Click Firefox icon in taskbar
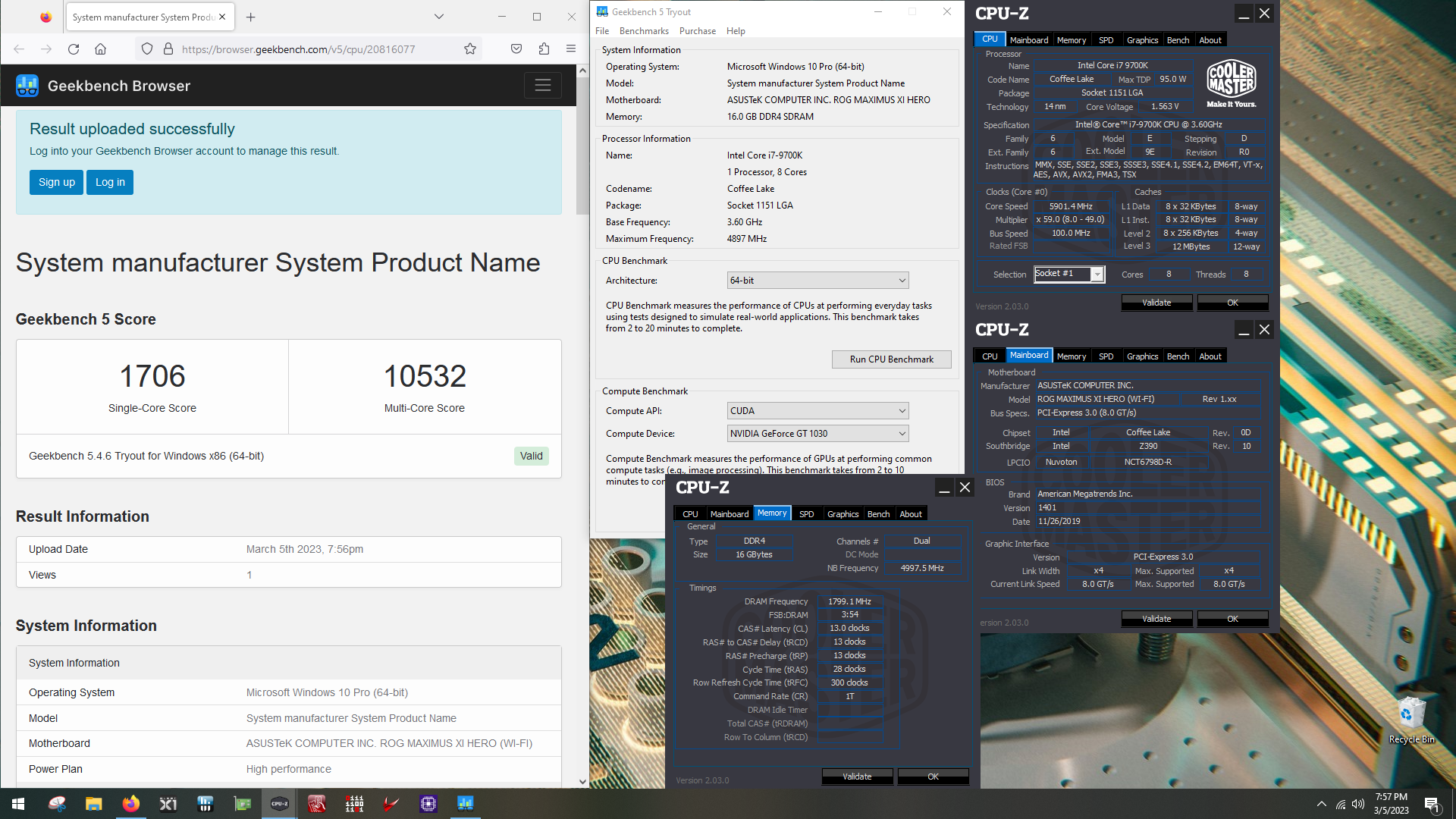The height and width of the screenshot is (819, 1456). pyautogui.click(x=131, y=804)
